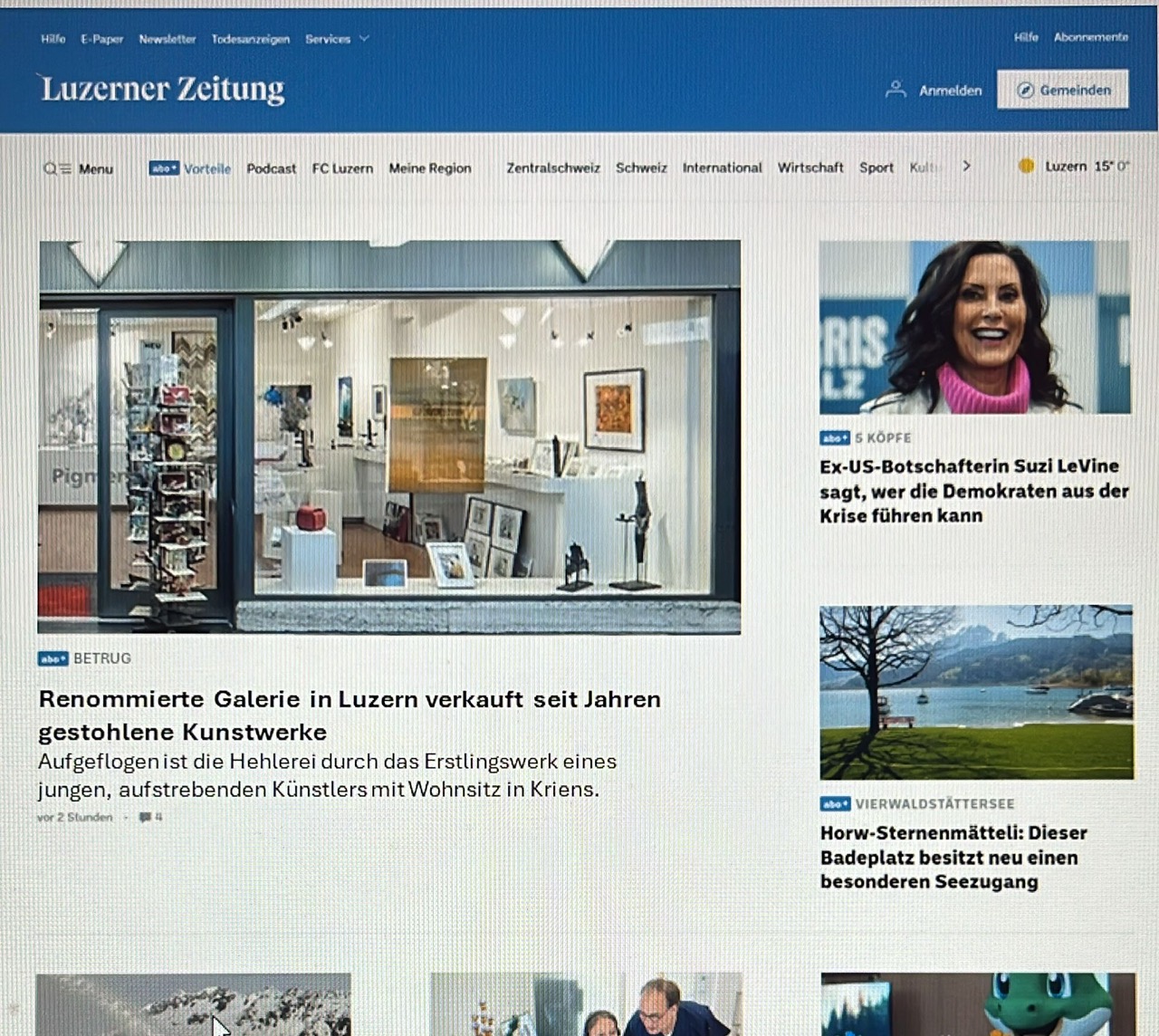Screen dimensions: 1159x1036
Task: Open the Suzi LeVine article headline
Action: 973,491
